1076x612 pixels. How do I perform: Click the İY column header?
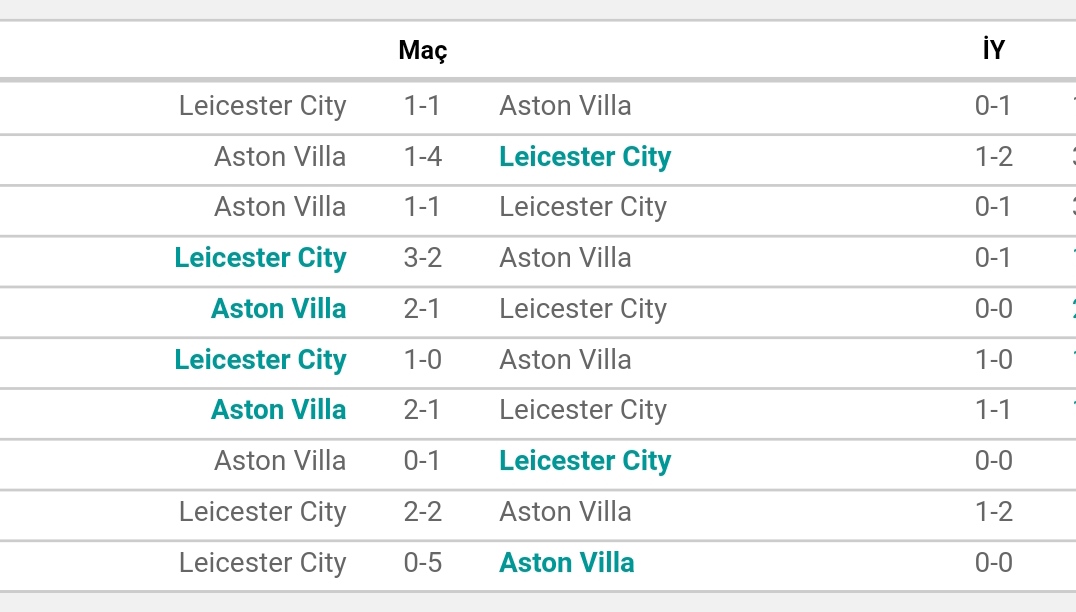[993, 50]
